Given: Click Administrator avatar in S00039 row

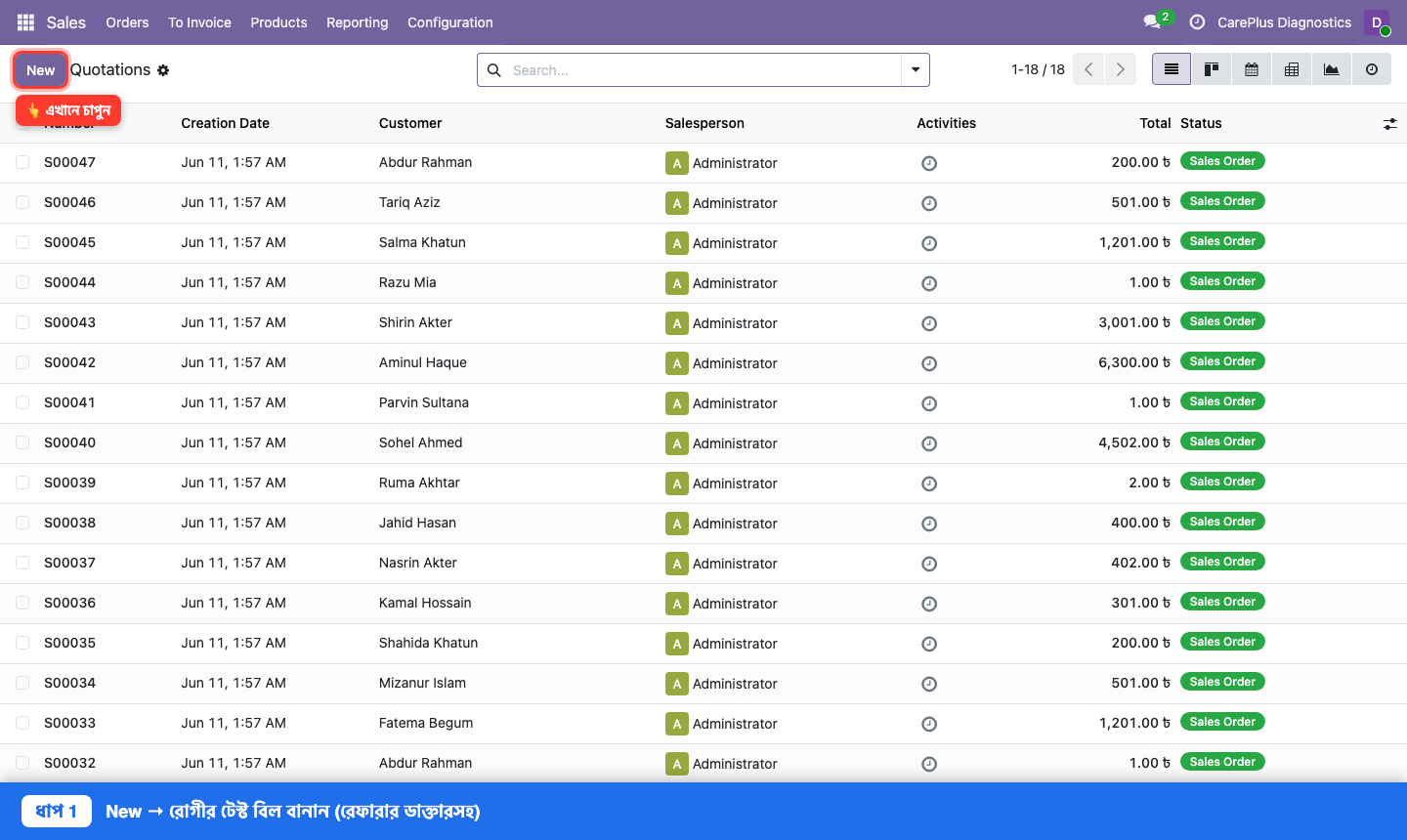Looking at the screenshot, I should point(676,483).
